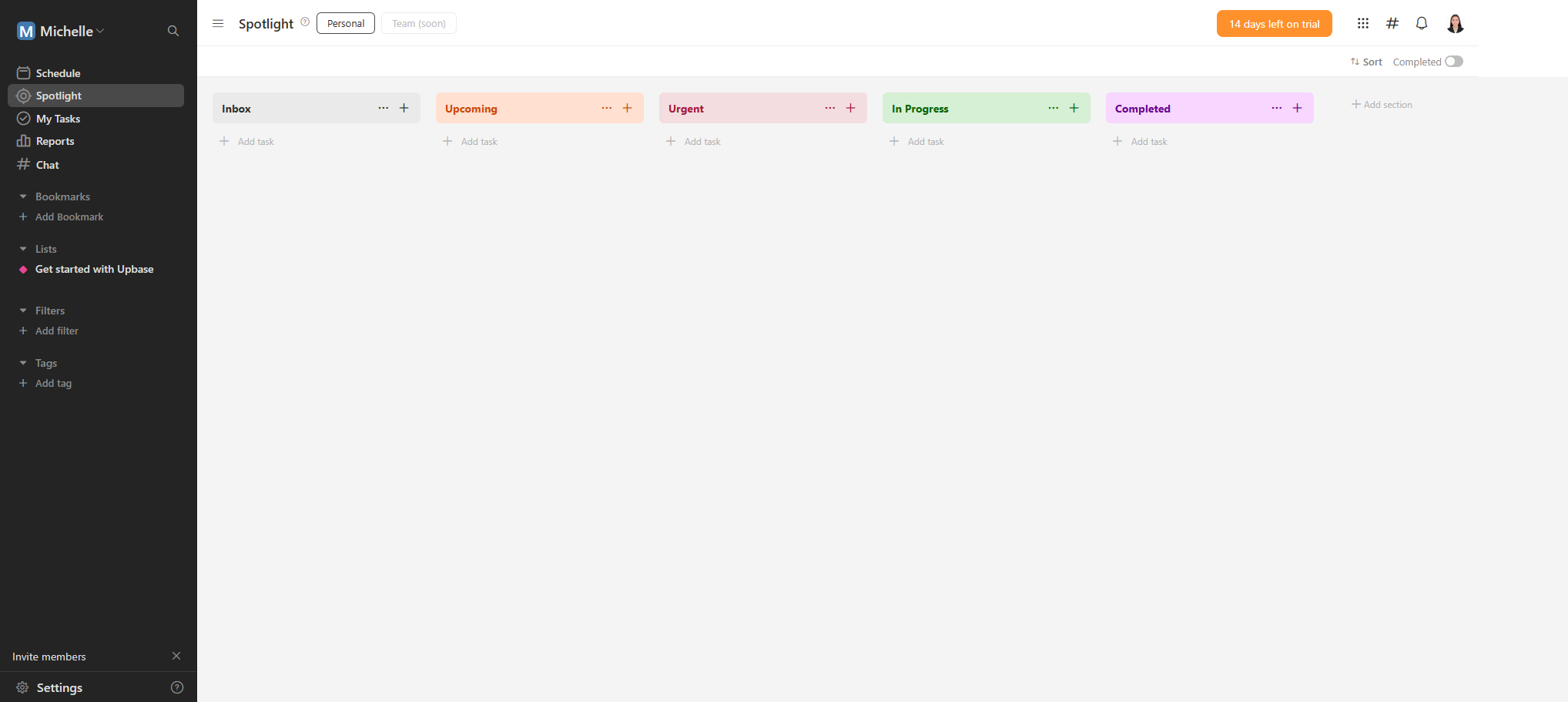
Task: Click Add section on the board
Action: [1382, 104]
